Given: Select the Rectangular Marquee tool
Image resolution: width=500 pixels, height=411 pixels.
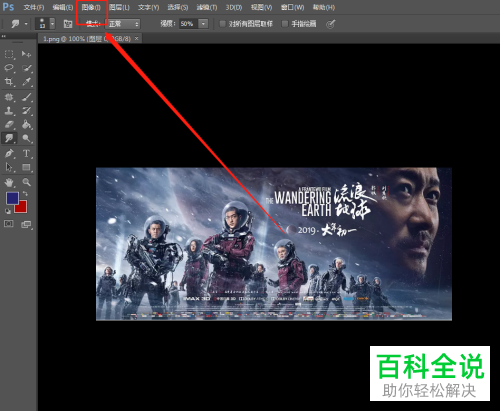Looking at the screenshot, I should (x=9, y=54).
